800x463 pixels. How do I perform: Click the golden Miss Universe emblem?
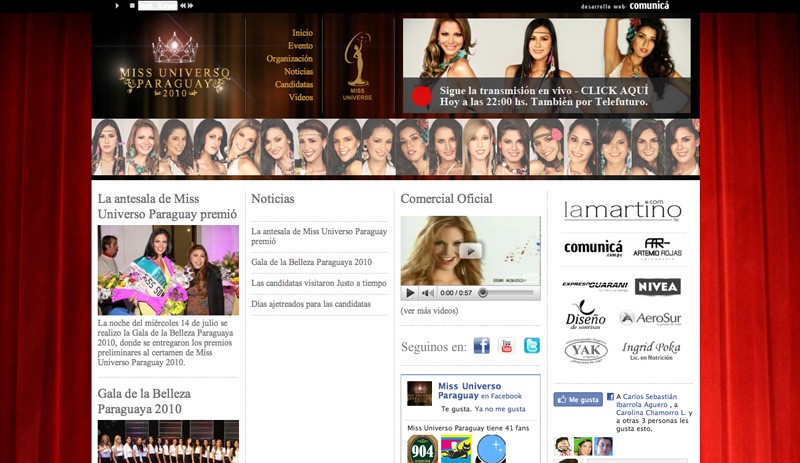pos(358,66)
